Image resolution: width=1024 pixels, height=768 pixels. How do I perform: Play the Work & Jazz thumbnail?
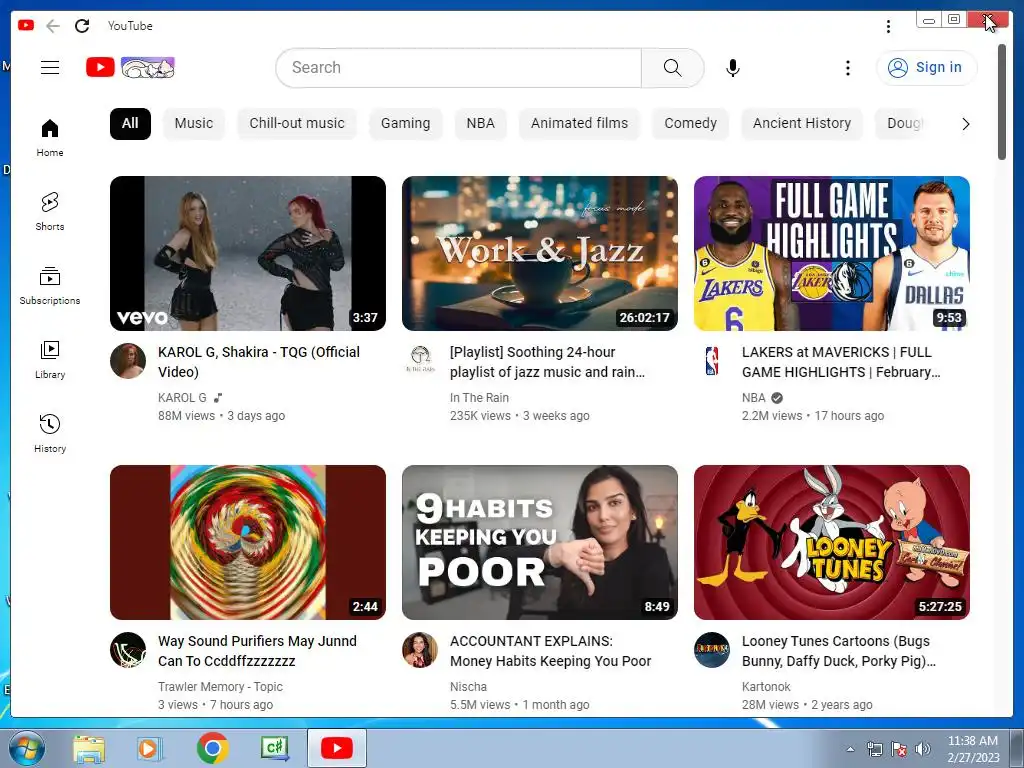click(540, 253)
